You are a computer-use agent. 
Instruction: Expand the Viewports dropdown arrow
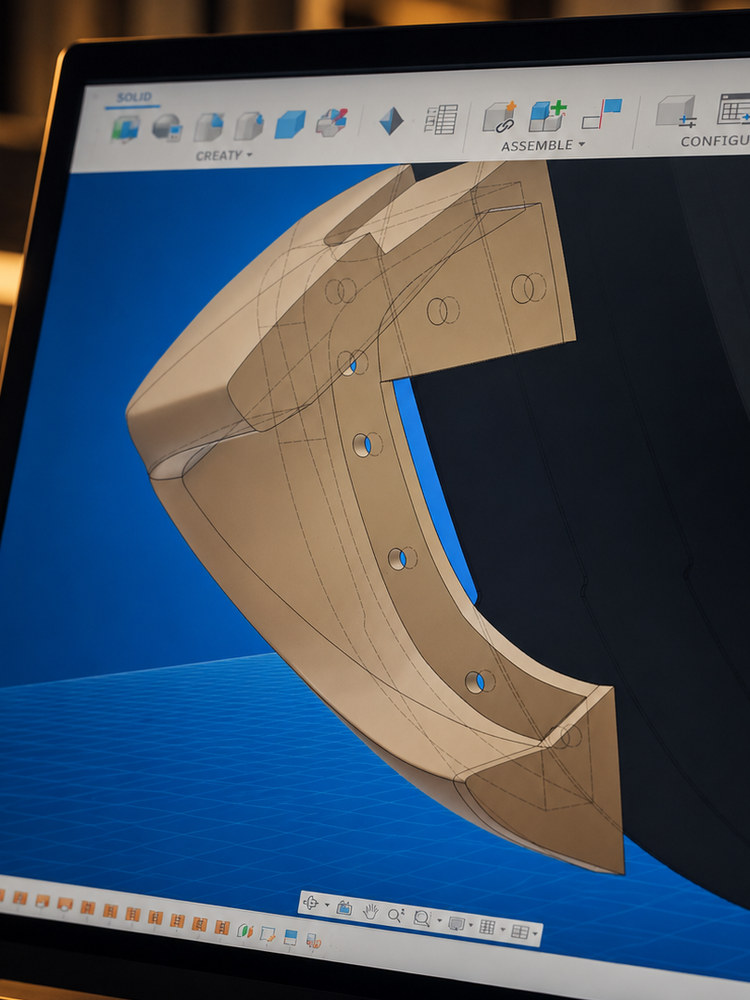pyautogui.click(x=535, y=935)
